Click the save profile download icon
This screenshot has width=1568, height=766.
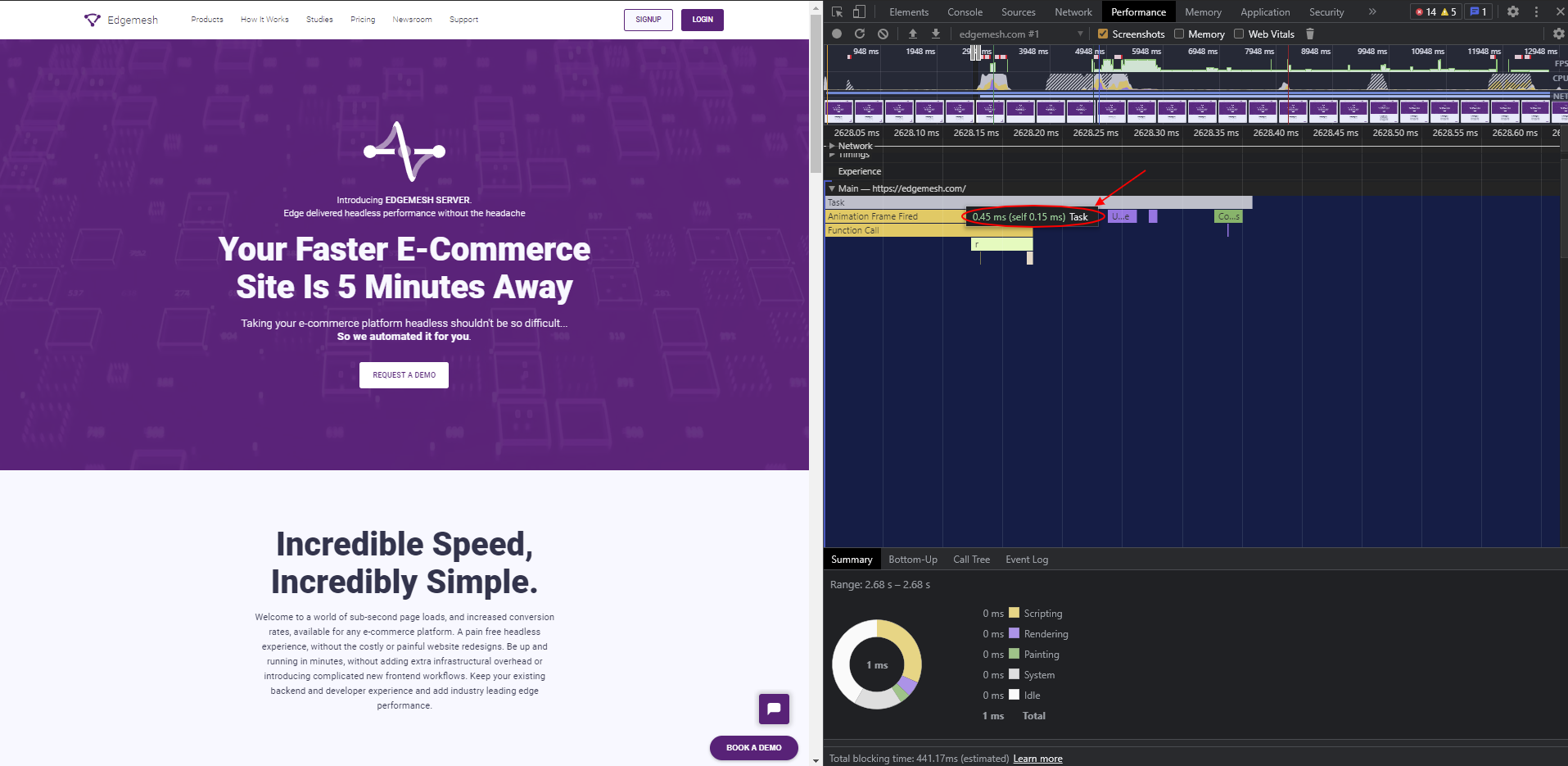[936, 34]
